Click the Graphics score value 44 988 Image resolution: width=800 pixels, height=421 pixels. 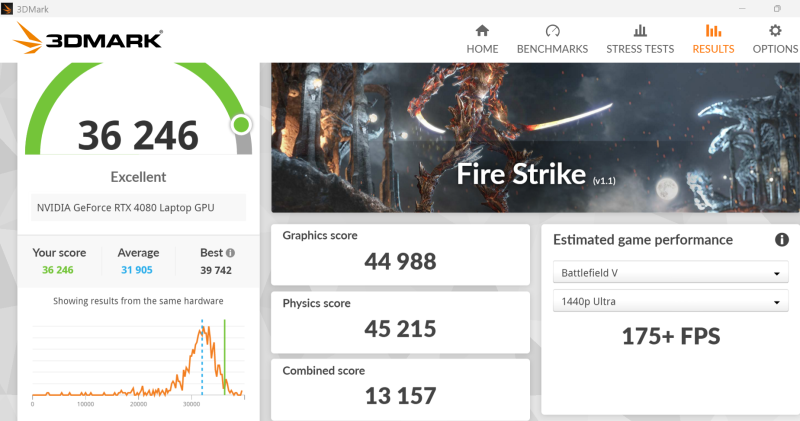click(401, 261)
